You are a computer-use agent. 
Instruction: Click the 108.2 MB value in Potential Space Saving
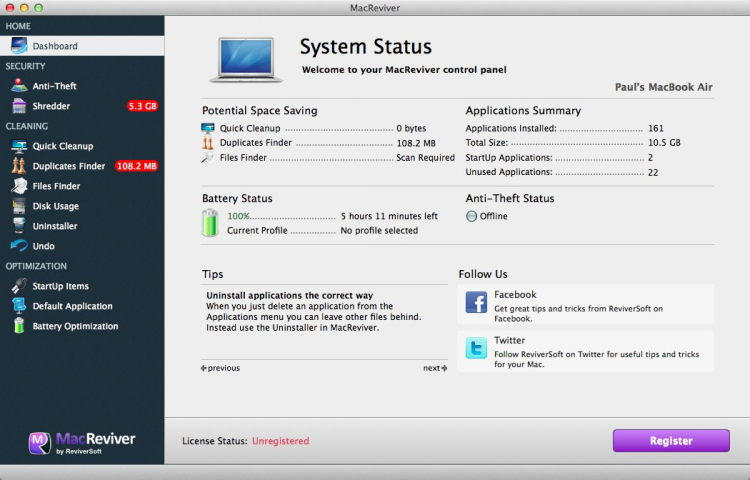pyautogui.click(x=416, y=143)
